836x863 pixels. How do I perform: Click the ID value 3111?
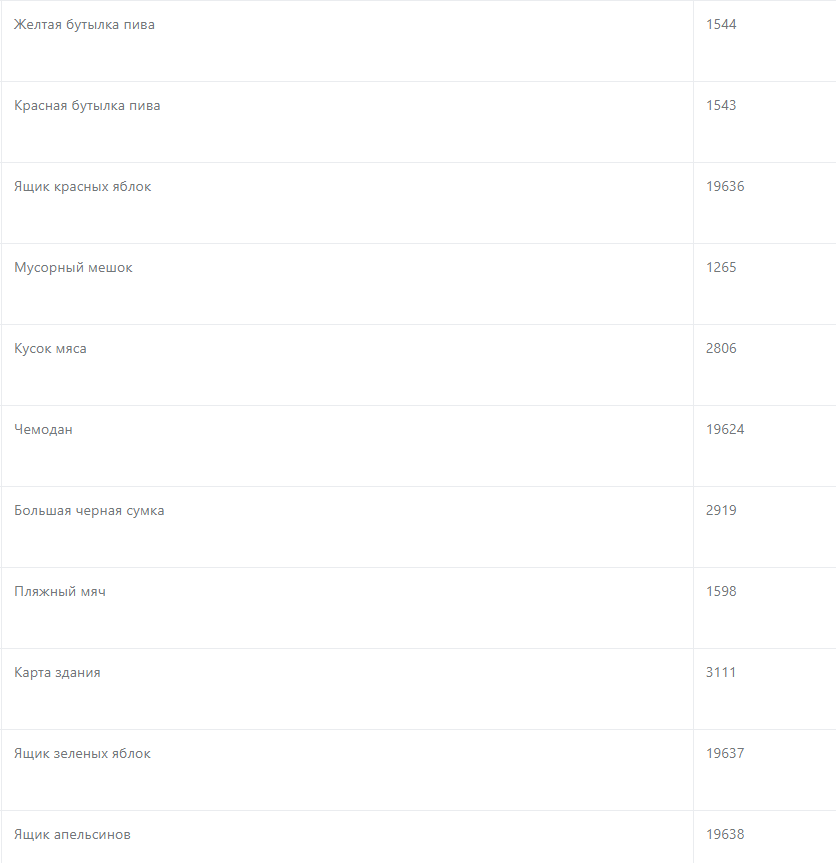point(721,673)
